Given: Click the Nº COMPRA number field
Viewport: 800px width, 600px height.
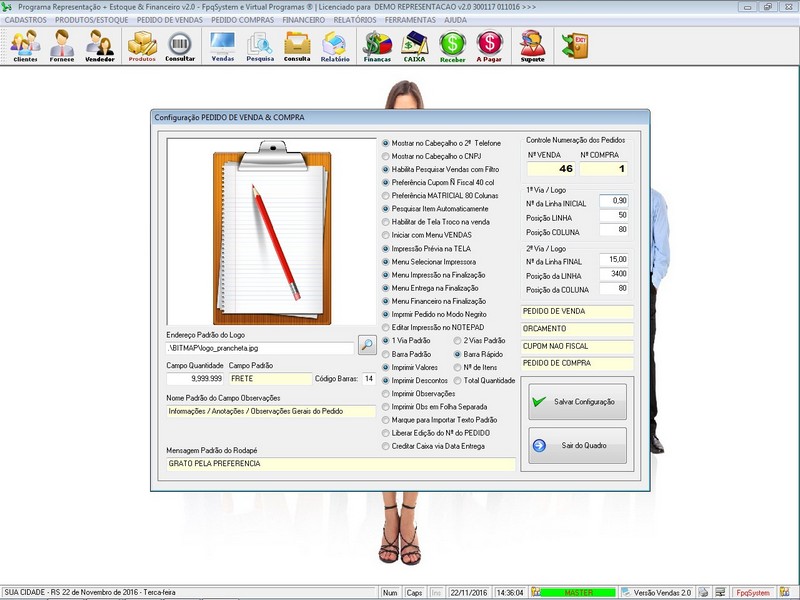Looking at the screenshot, I should coord(604,169).
